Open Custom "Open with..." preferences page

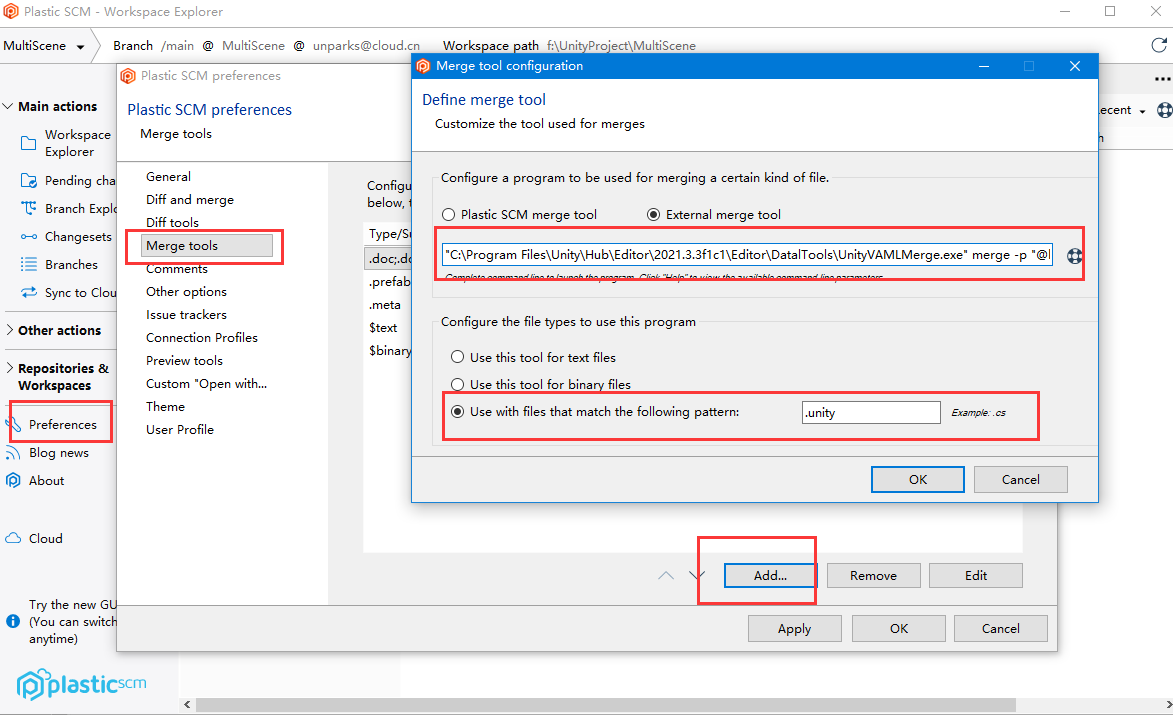pos(206,384)
